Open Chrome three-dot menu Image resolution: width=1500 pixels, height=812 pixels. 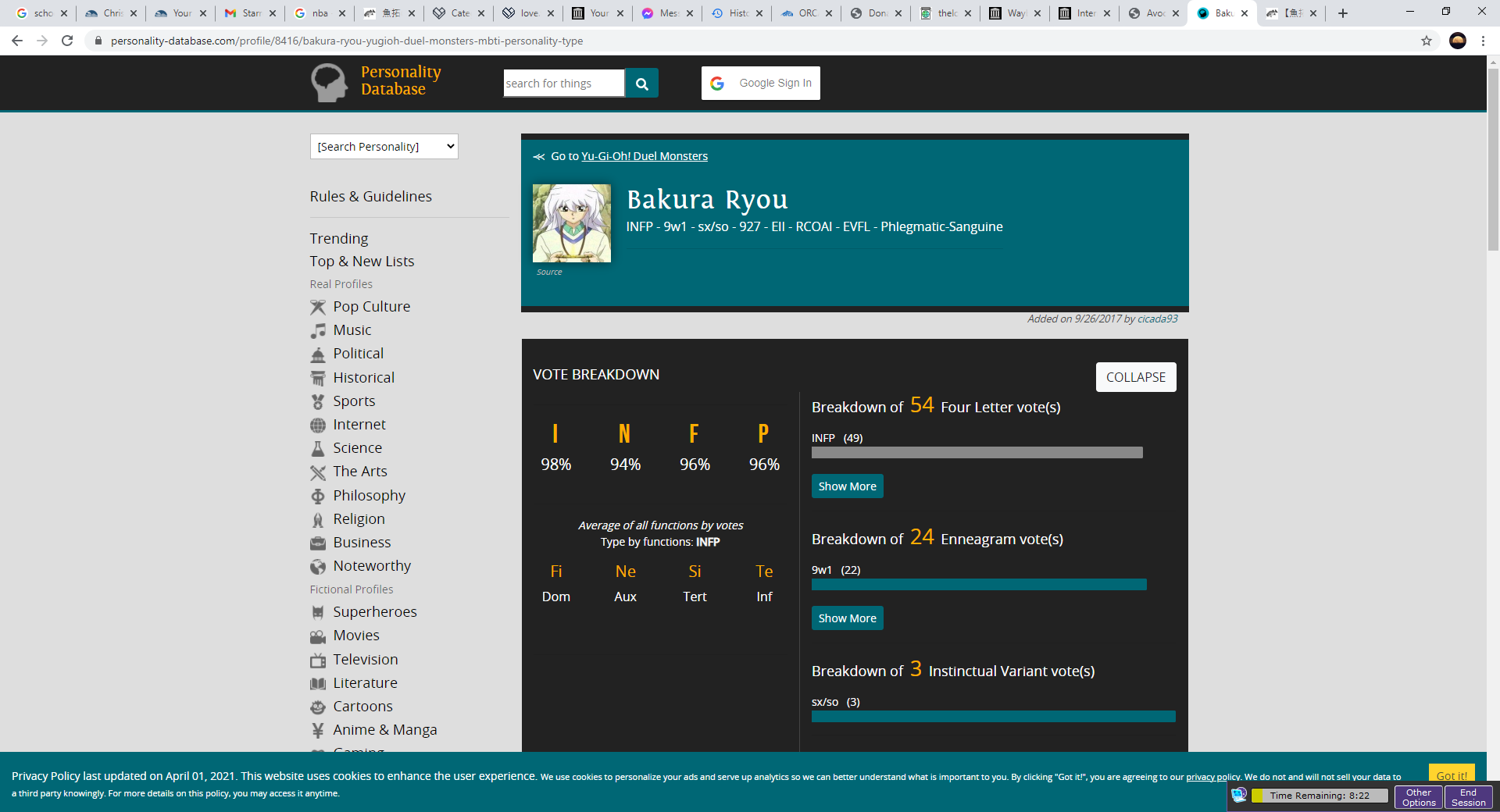point(1483,41)
